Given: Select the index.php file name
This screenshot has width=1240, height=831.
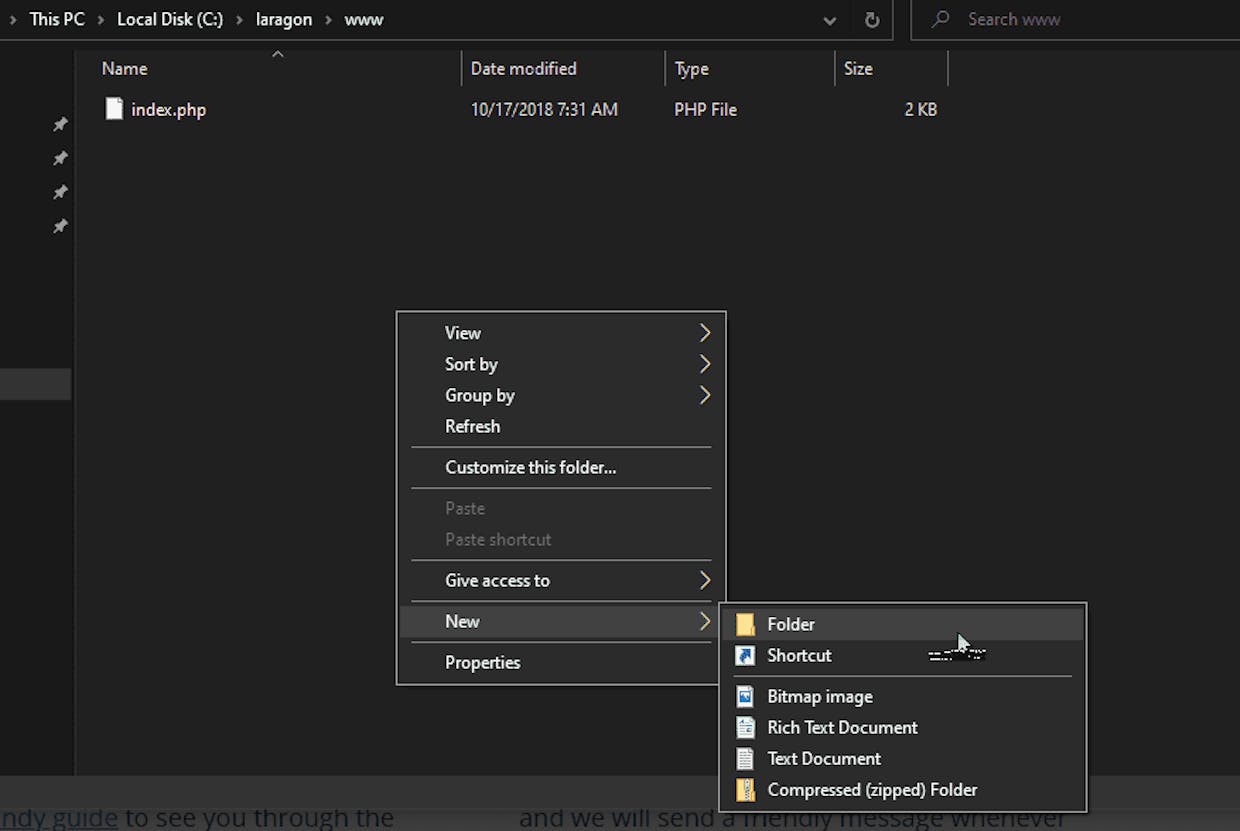Looking at the screenshot, I should (x=169, y=110).
